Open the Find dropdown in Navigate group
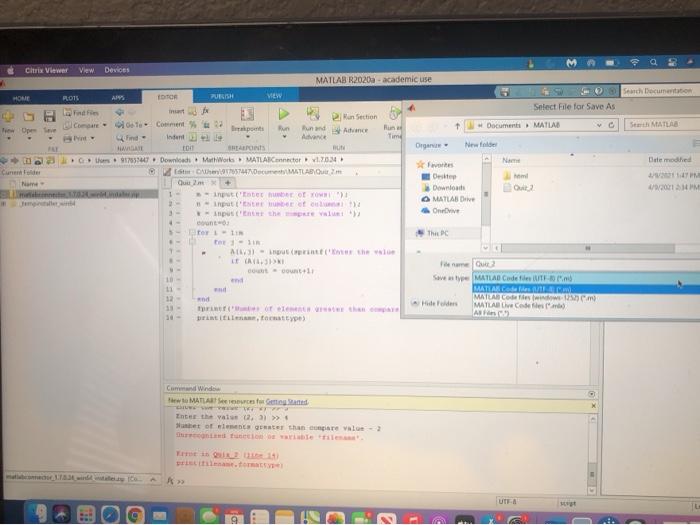This screenshot has height=525, width=700. tap(131, 138)
